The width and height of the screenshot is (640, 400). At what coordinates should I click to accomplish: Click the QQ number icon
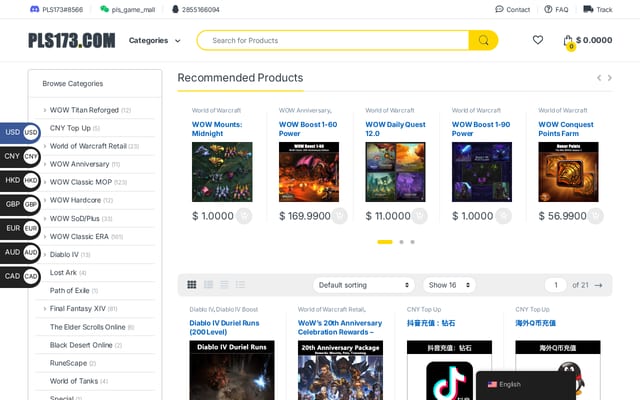(175, 9)
